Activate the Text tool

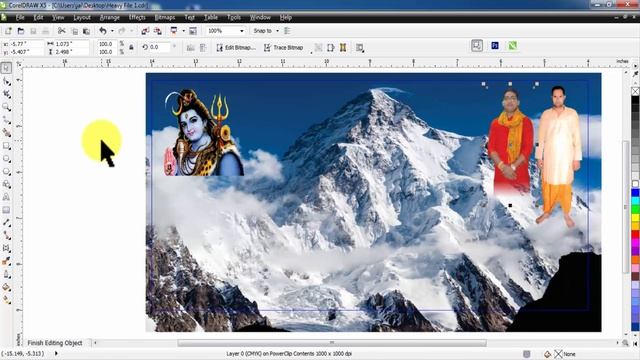(6, 197)
